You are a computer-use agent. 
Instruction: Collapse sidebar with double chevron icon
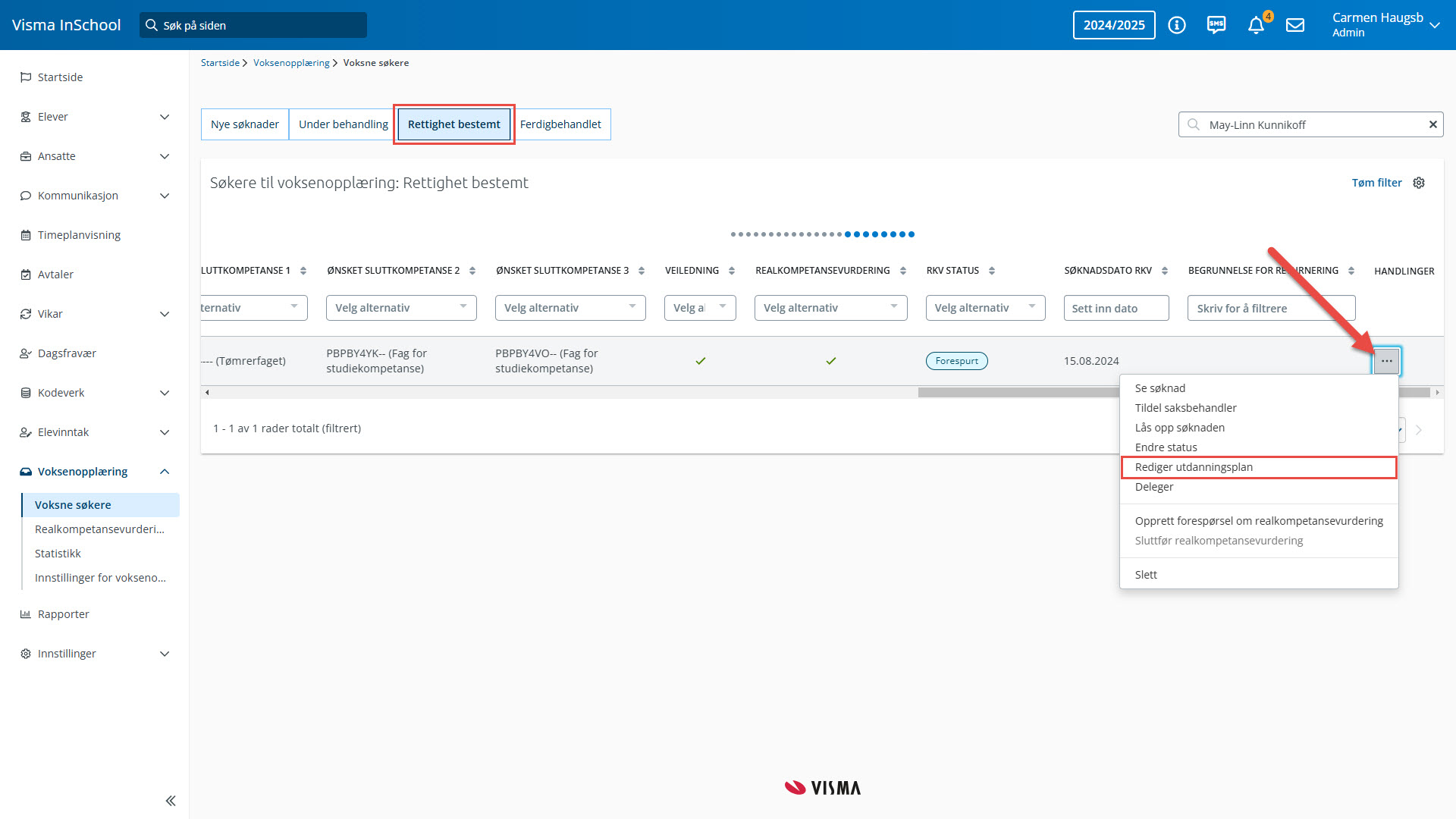171,801
